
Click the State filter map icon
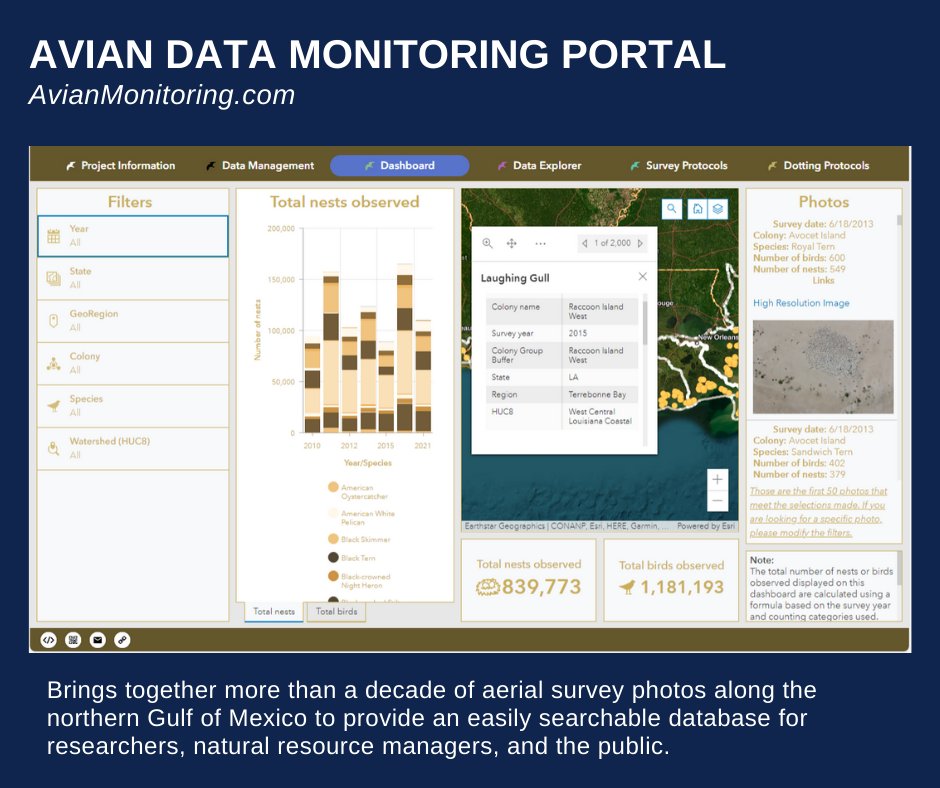pos(53,278)
